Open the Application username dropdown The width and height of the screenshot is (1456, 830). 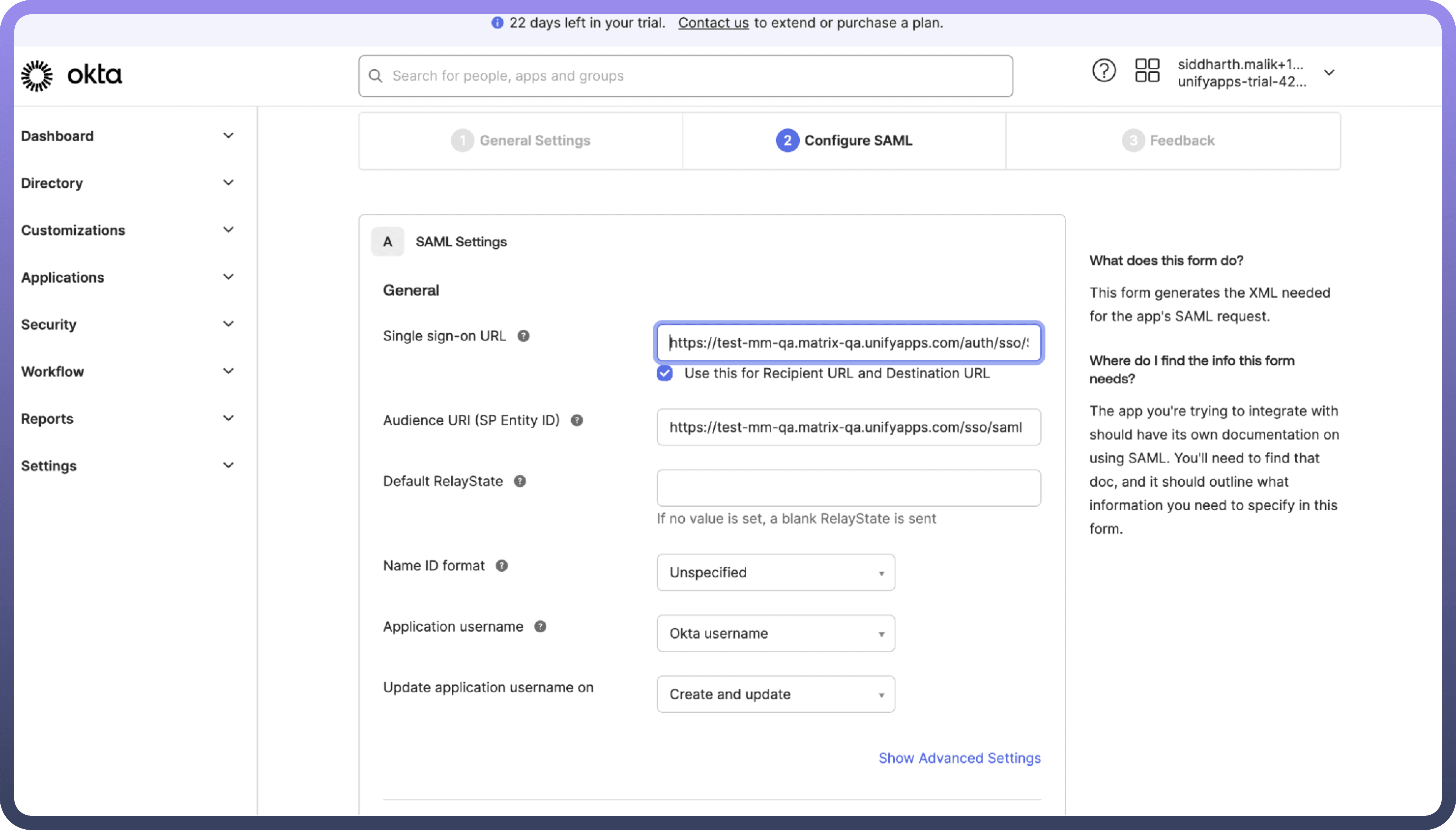(775, 633)
